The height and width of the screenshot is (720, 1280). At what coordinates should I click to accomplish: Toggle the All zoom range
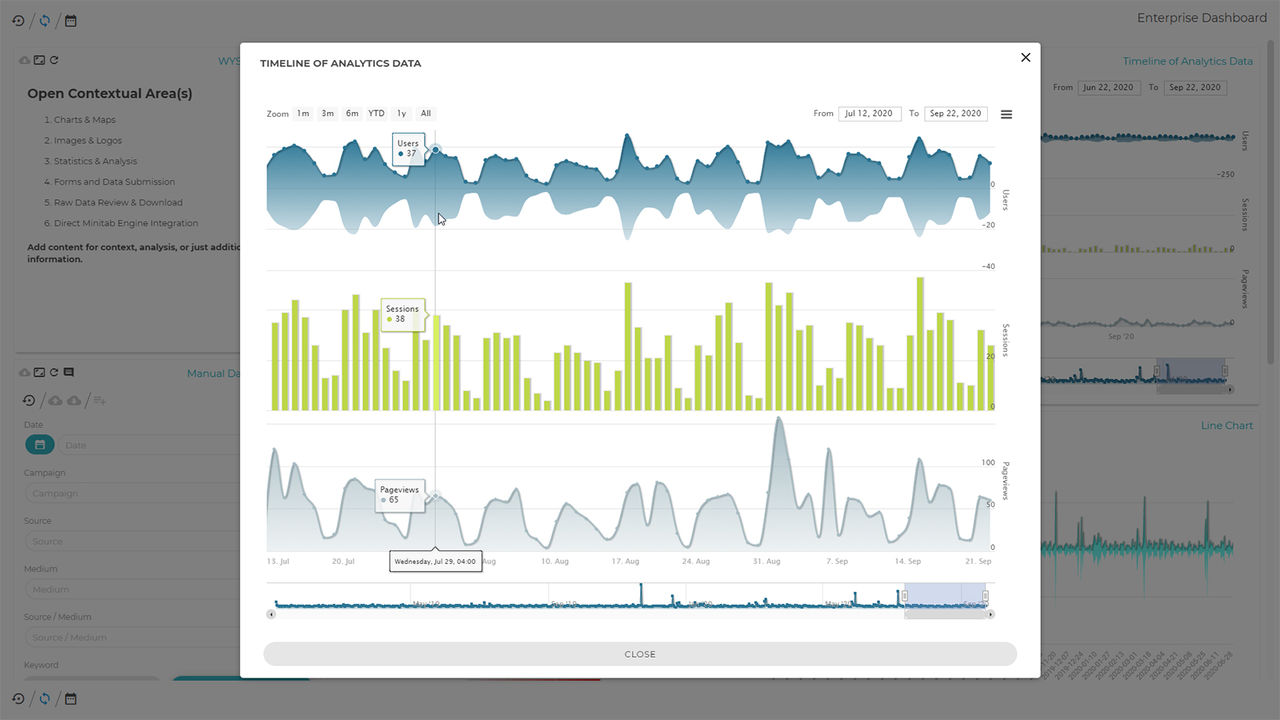[x=425, y=113]
